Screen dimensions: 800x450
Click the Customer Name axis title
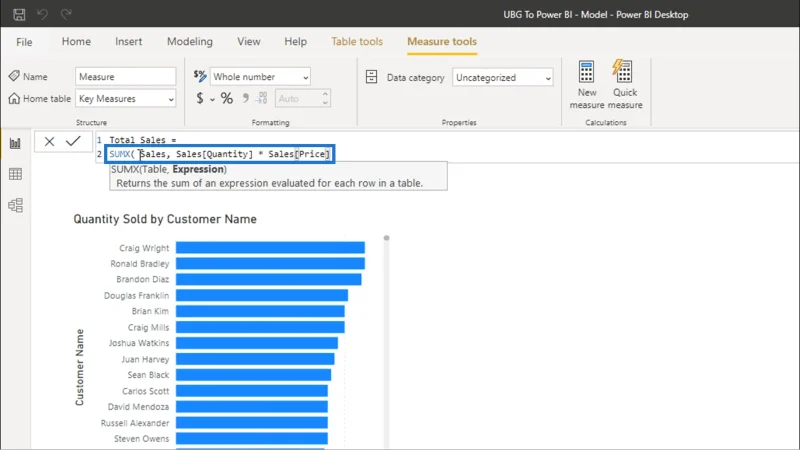coord(80,367)
